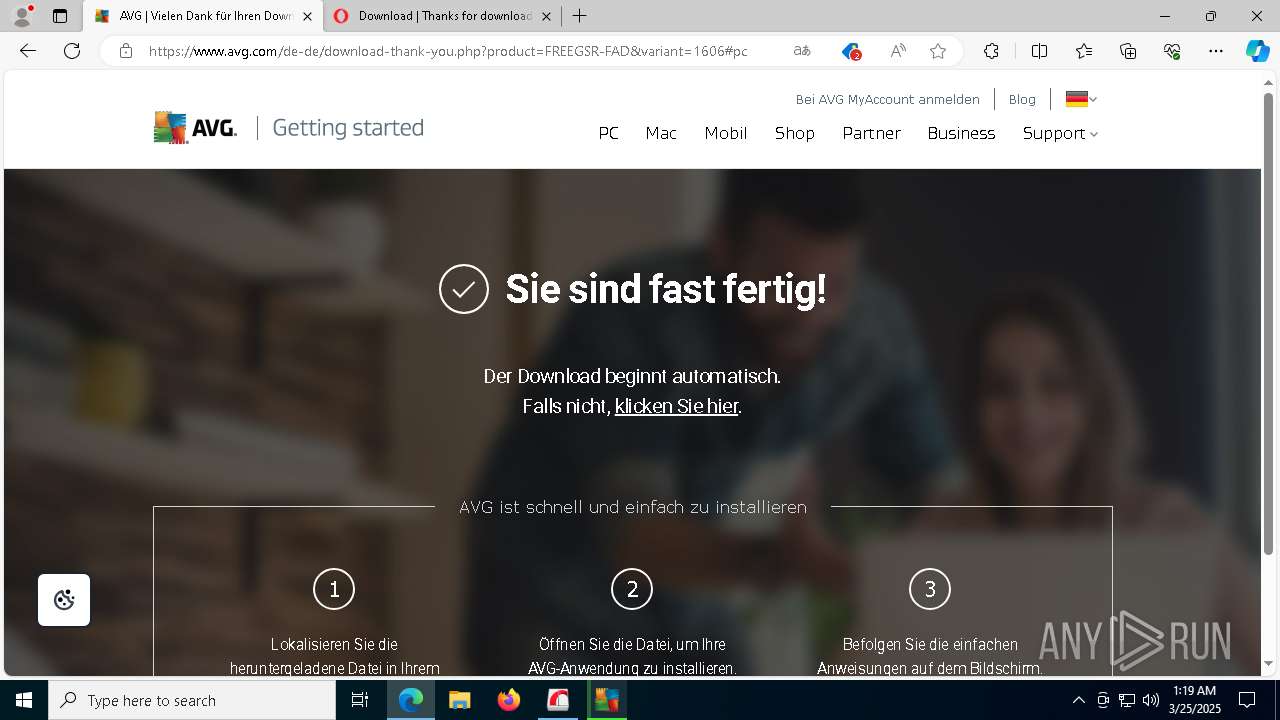1280x720 pixels.
Task: Open Mac menu item
Action: click(x=661, y=133)
